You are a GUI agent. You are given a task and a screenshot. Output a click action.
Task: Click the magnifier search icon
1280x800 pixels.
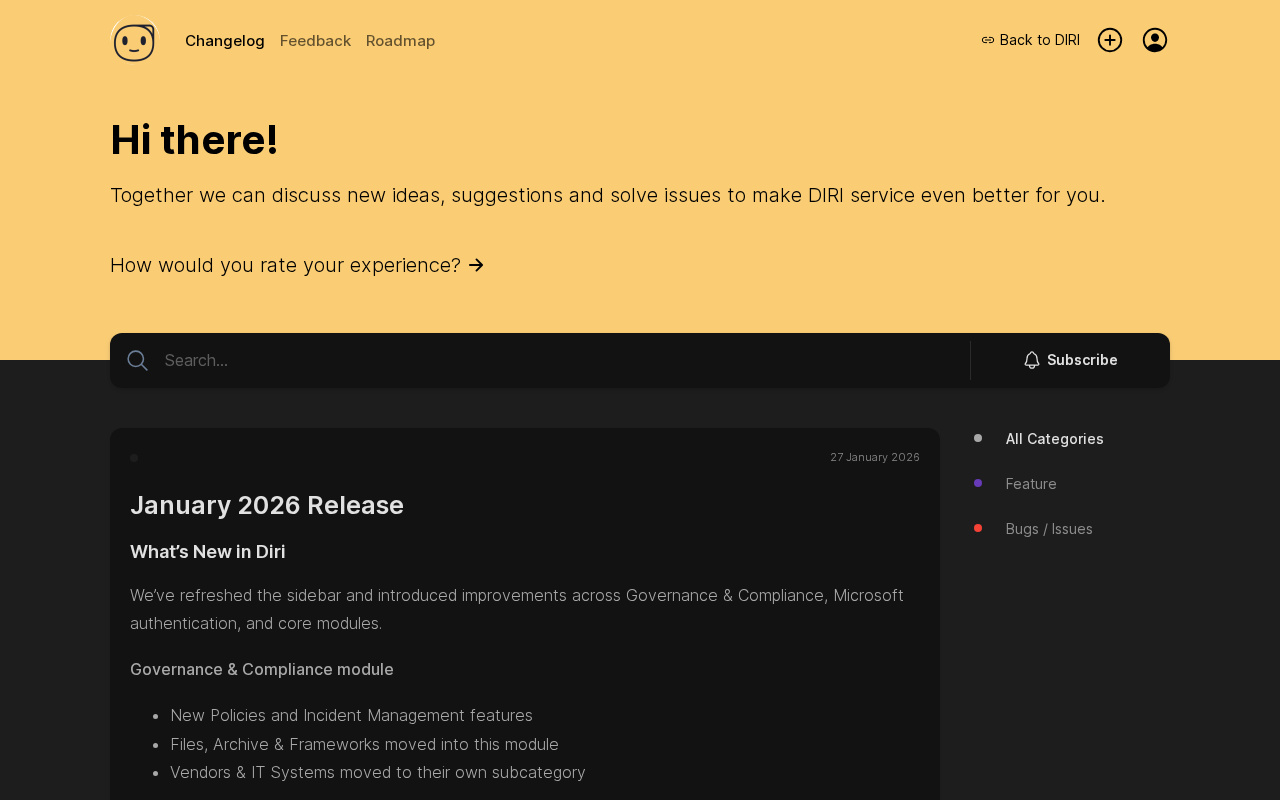tap(138, 360)
